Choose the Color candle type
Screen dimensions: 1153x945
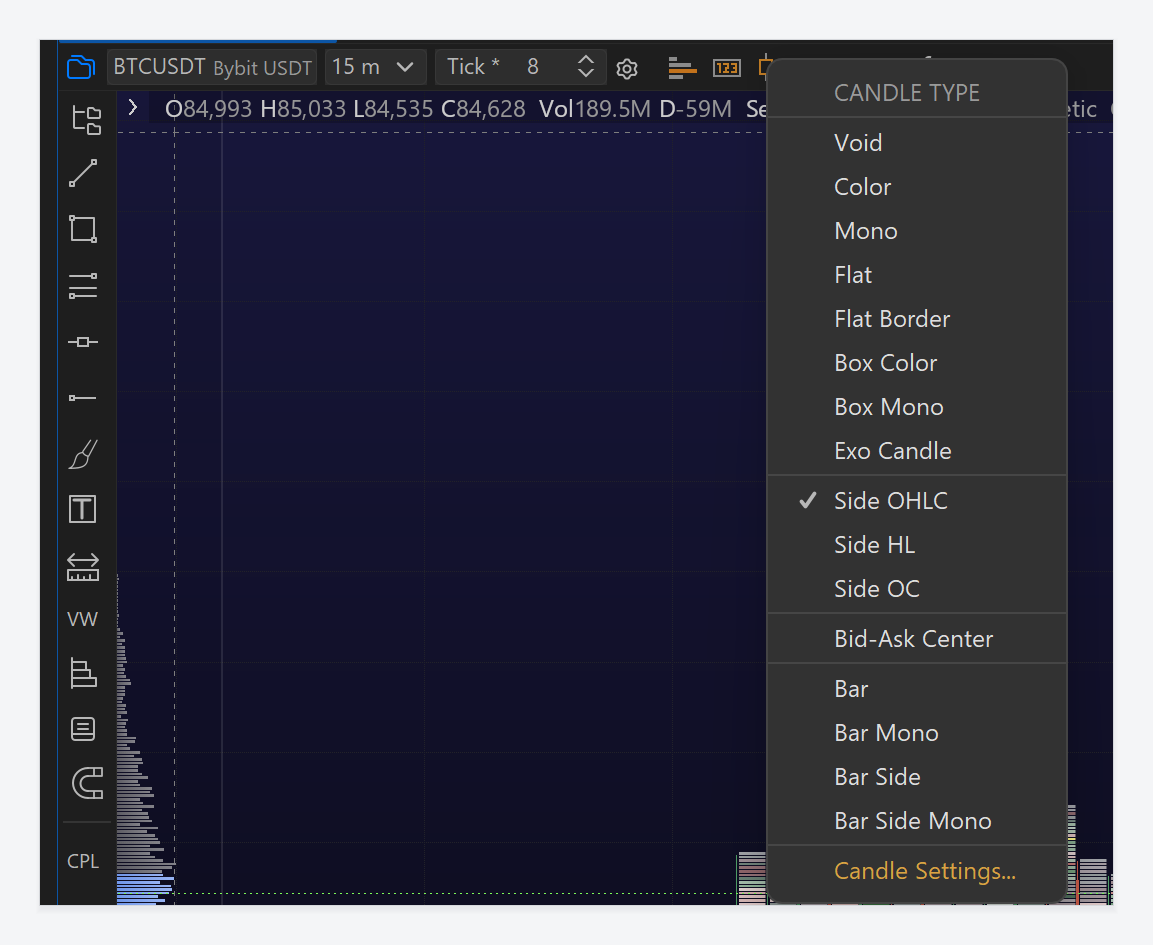(x=917, y=187)
